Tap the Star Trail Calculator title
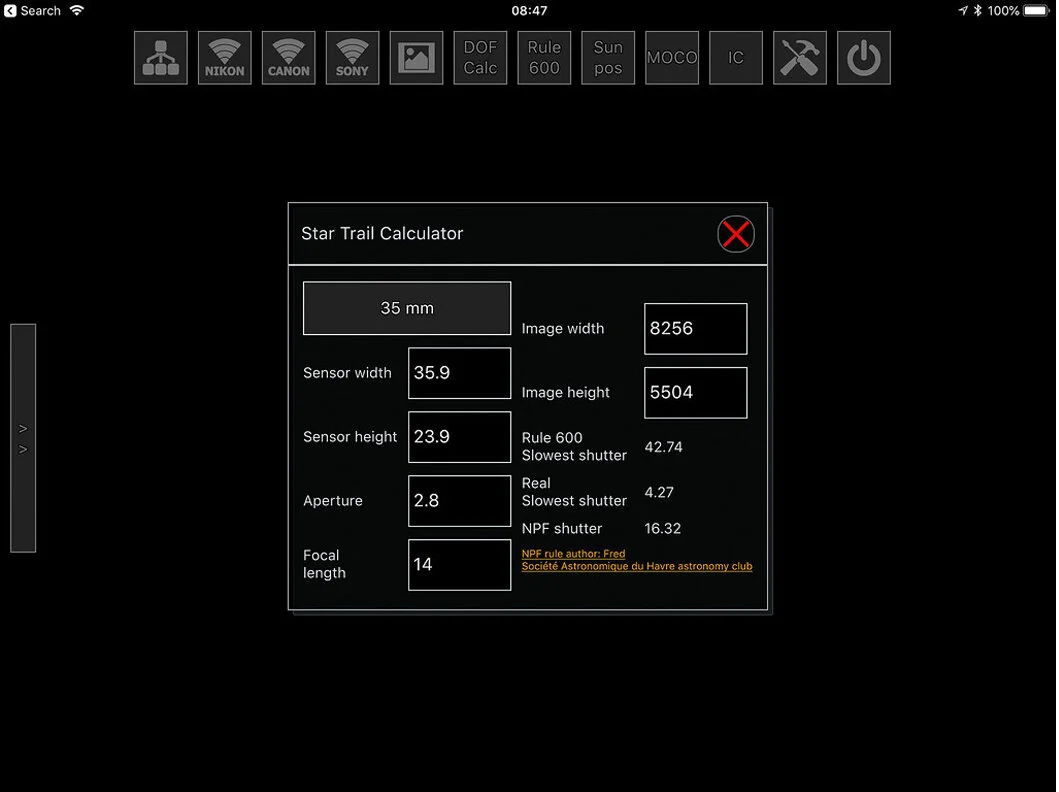 tap(382, 234)
